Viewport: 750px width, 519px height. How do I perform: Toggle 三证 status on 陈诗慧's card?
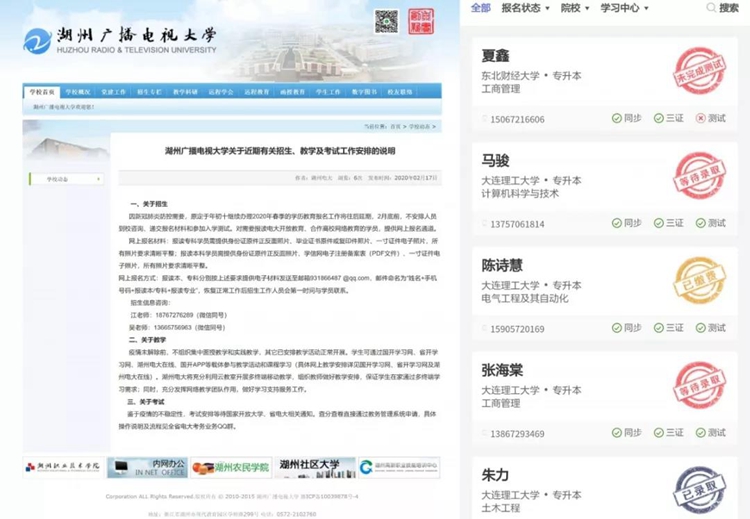[668, 328]
